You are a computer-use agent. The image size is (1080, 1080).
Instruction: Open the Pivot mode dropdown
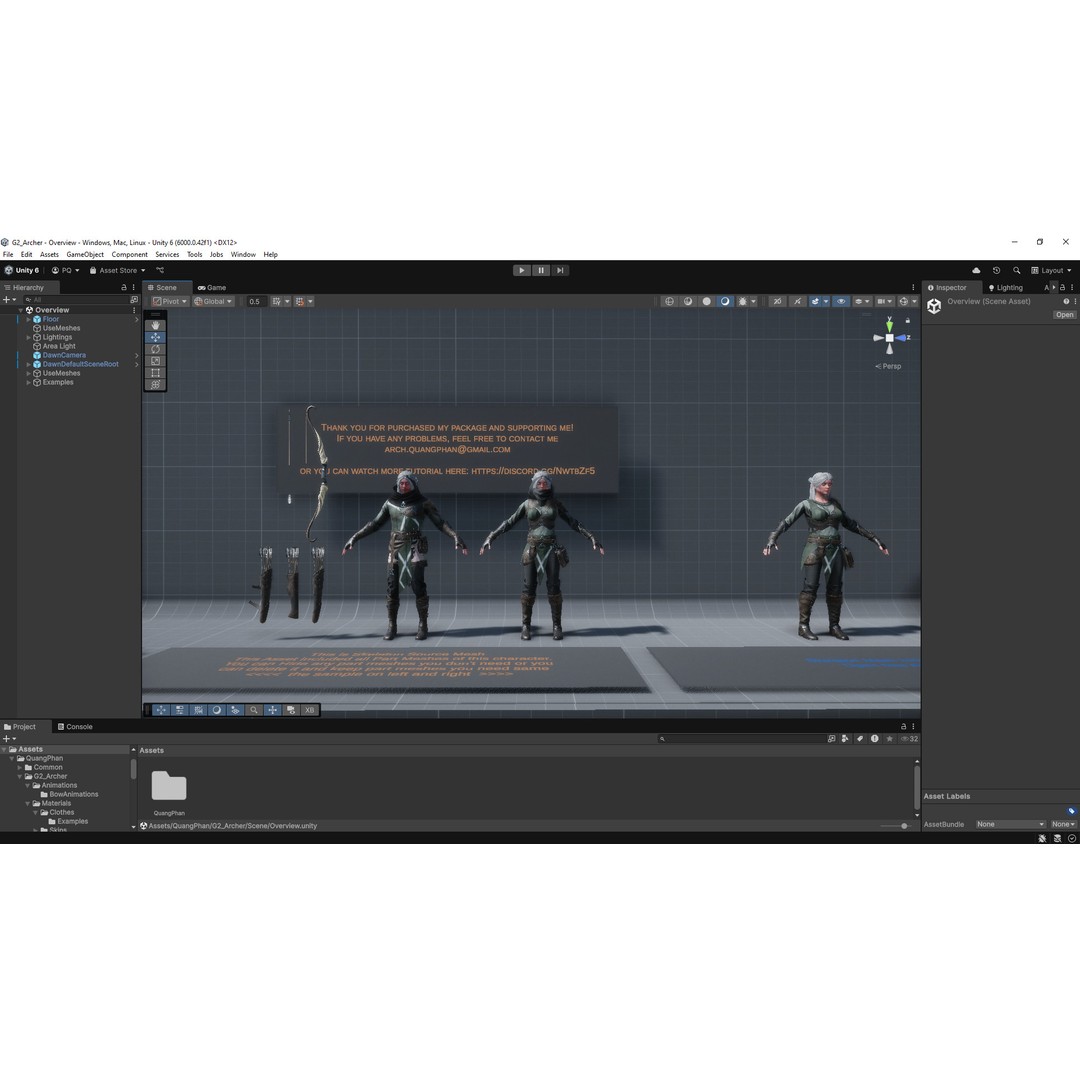click(169, 302)
